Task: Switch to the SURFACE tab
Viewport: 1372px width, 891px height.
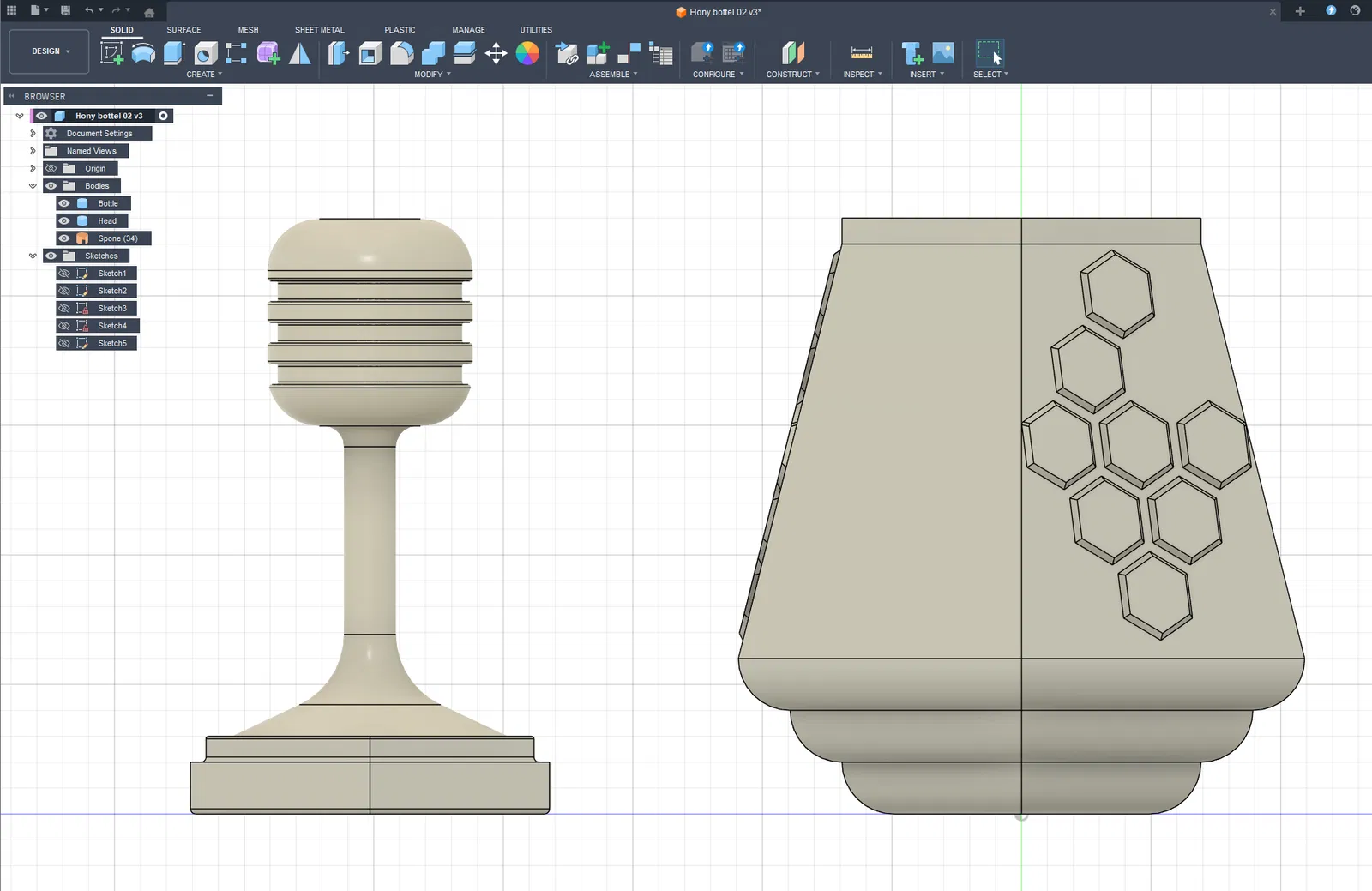Action: pos(184,30)
